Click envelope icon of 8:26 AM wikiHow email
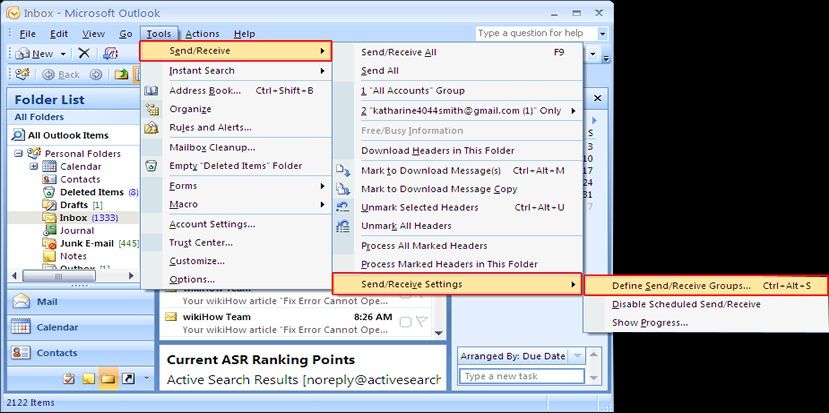Screen dimensions: 829x413 170,317
